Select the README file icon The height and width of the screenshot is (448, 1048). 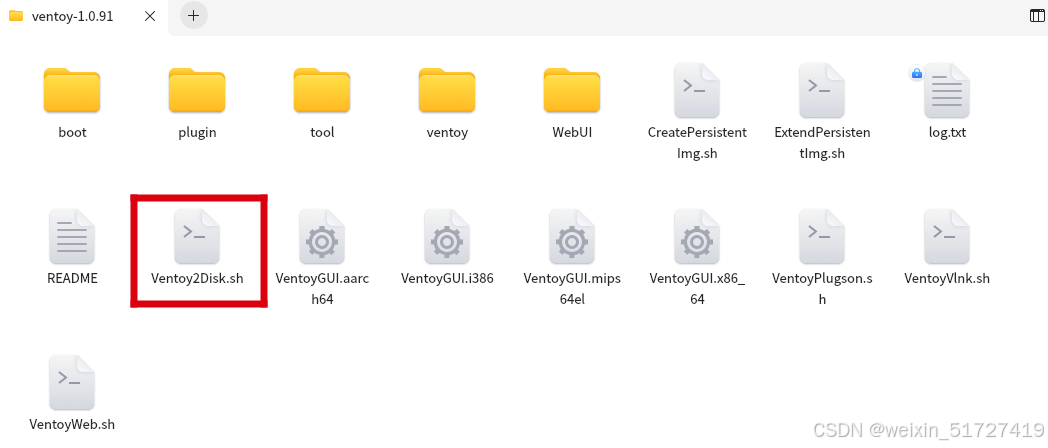coord(72,236)
